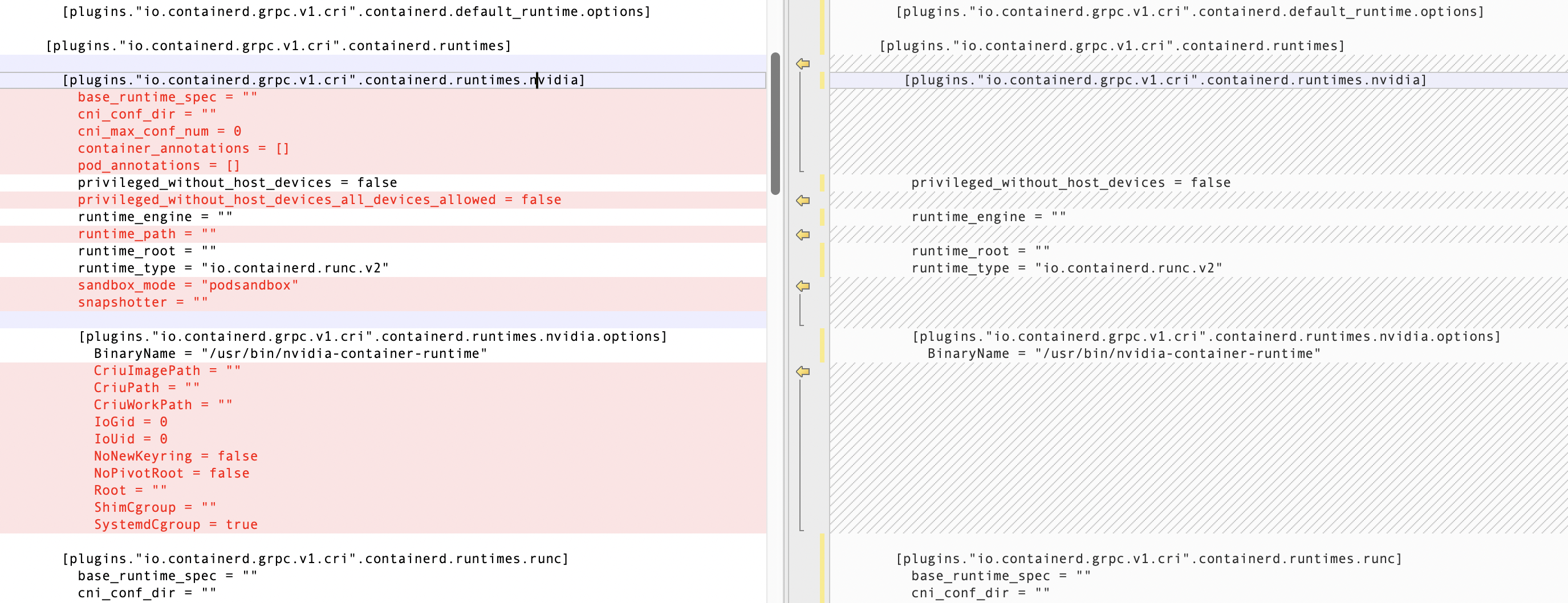Click merge arrow beside sandbox_mode line
Screen dimensions: 1568x603
(803, 286)
